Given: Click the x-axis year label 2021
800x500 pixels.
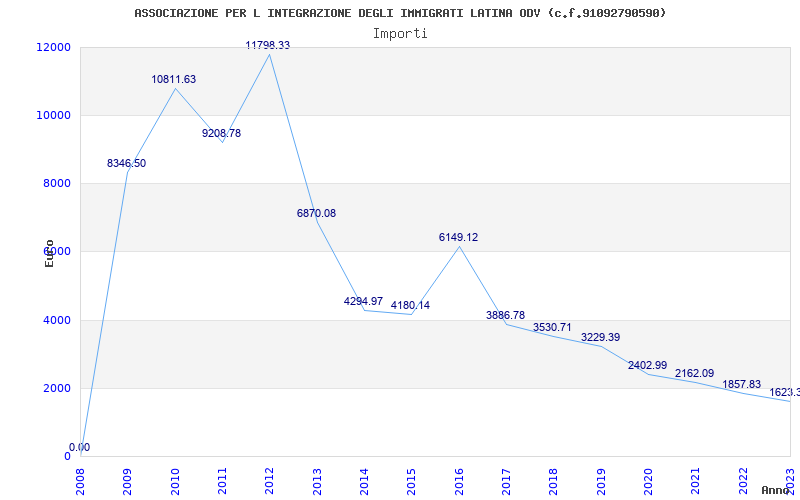Looking at the screenshot, I should tap(695, 481).
